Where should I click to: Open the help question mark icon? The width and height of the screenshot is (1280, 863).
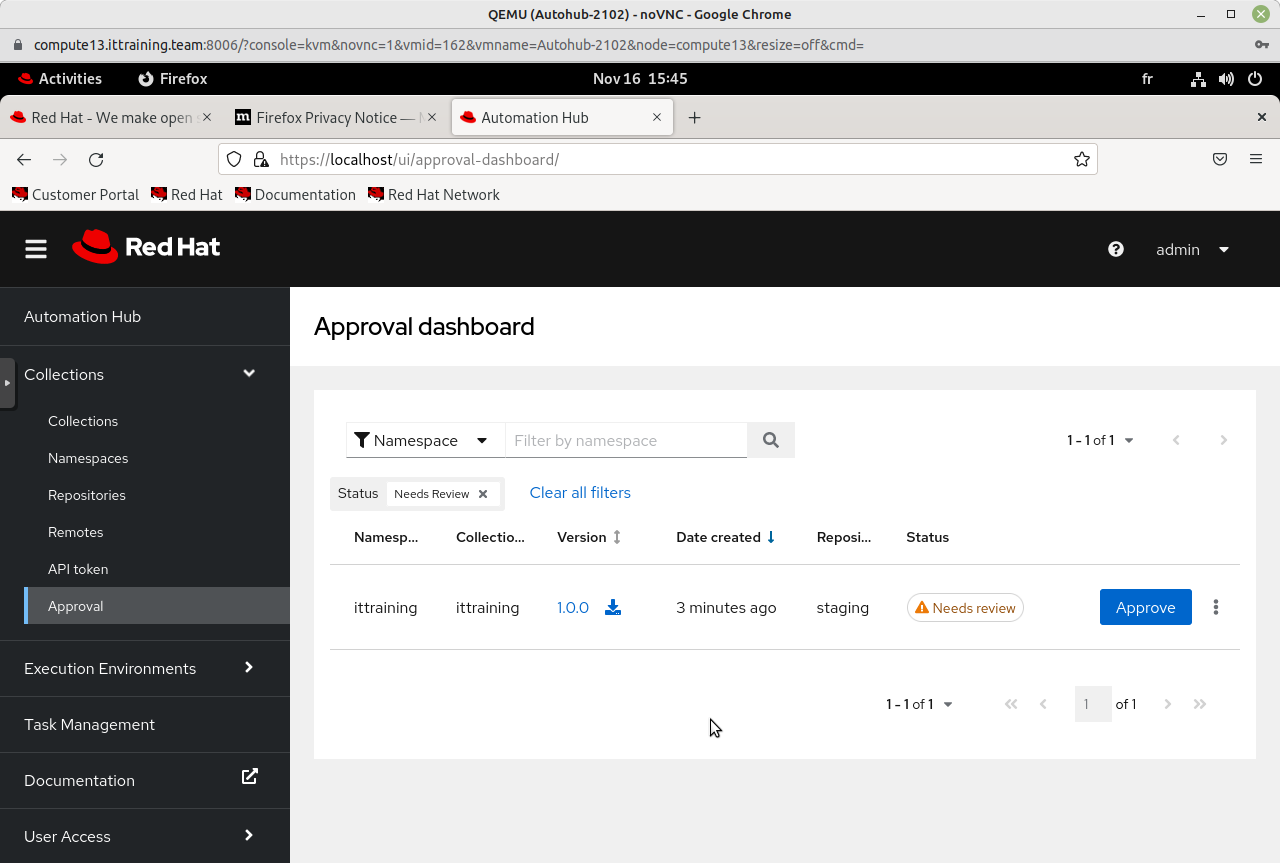point(1116,249)
